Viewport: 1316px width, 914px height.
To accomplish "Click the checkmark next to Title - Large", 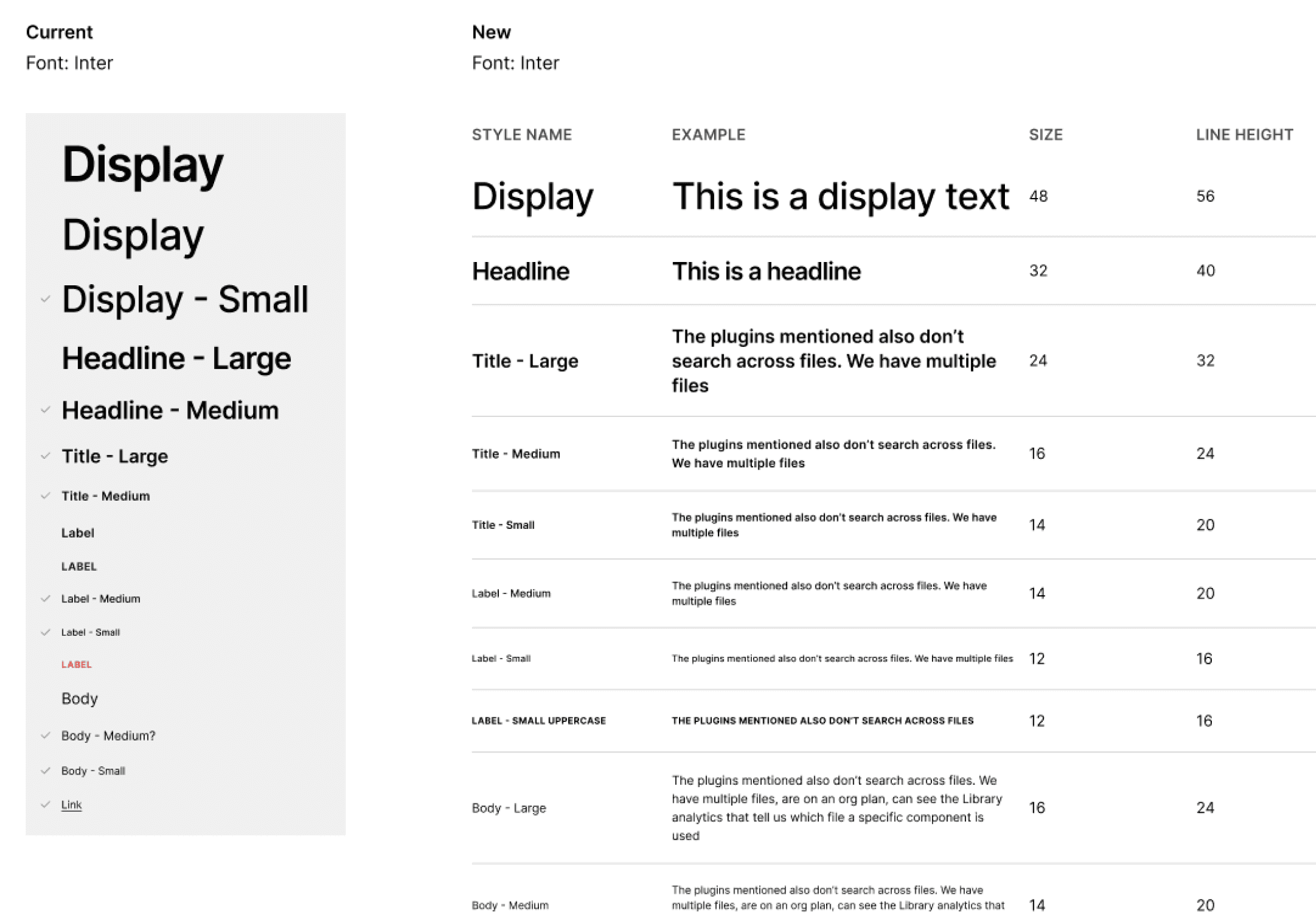I will [x=45, y=456].
